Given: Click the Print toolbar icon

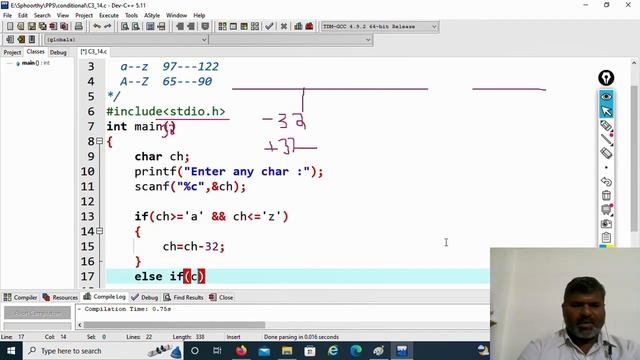Looking at the screenshot, I should coord(79,27).
